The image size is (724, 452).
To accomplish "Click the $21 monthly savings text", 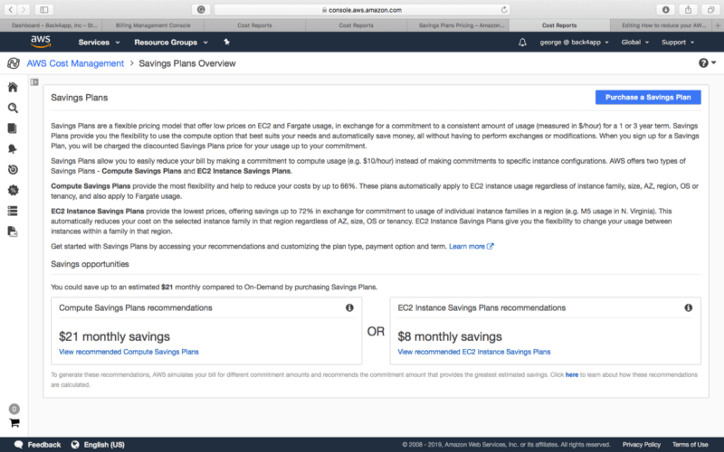I will point(115,337).
